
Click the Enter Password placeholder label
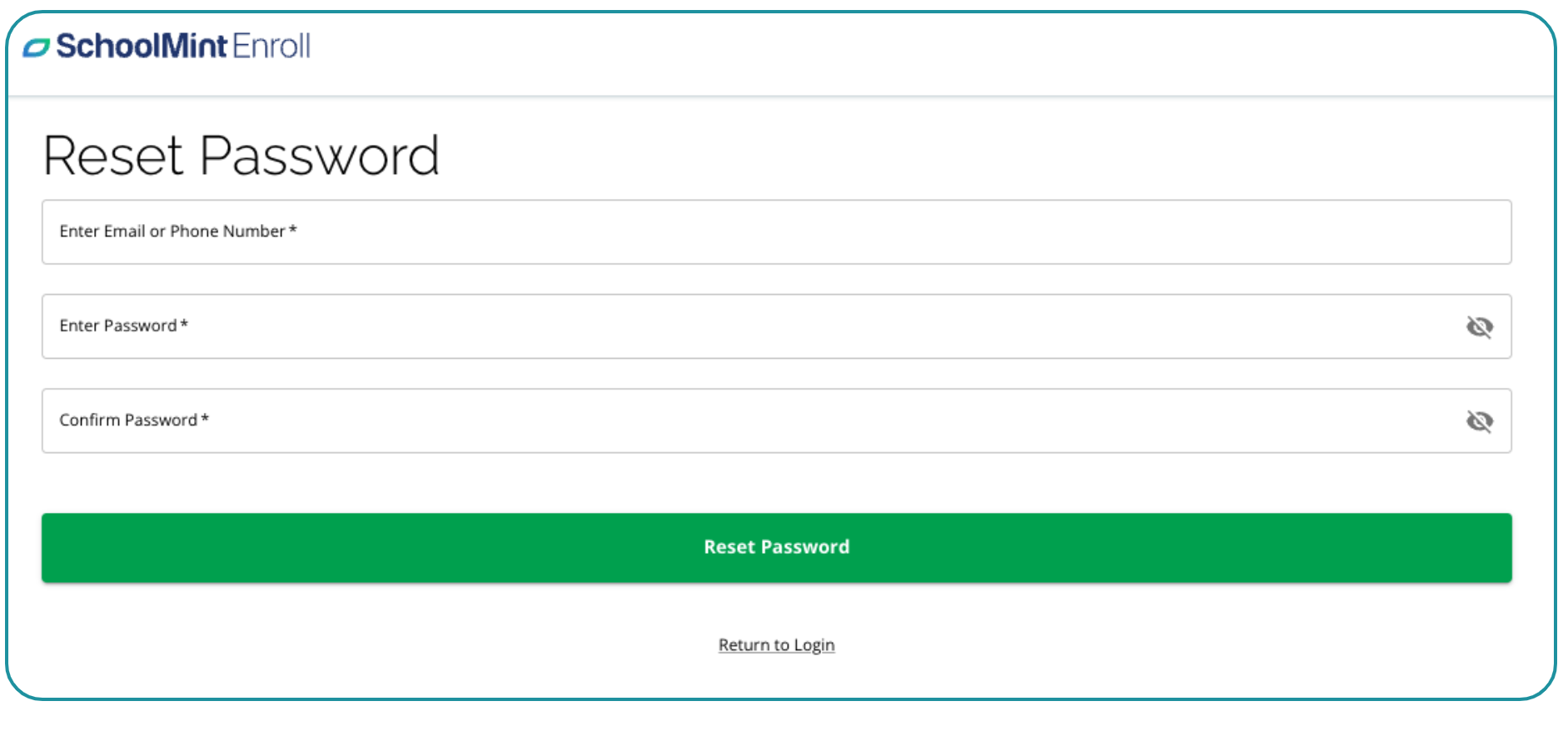tap(117, 326)
